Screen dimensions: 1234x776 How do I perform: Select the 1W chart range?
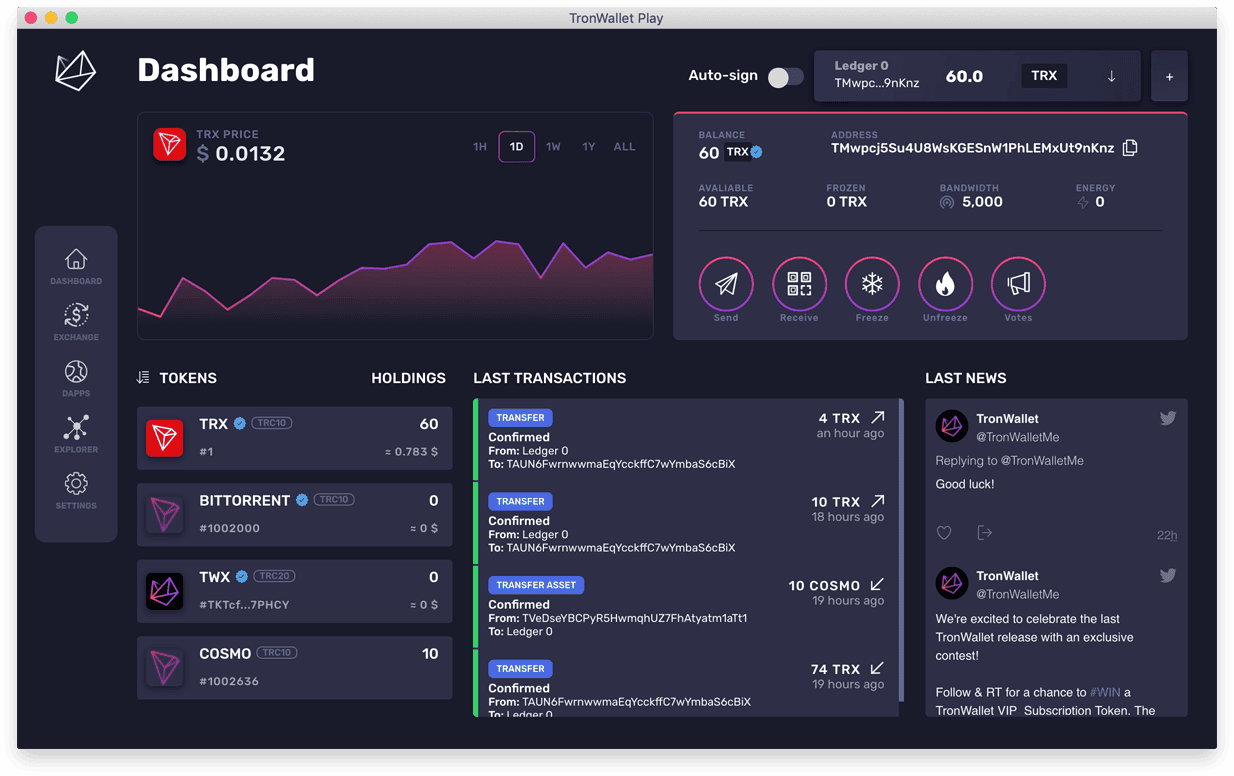click(553, 147)
